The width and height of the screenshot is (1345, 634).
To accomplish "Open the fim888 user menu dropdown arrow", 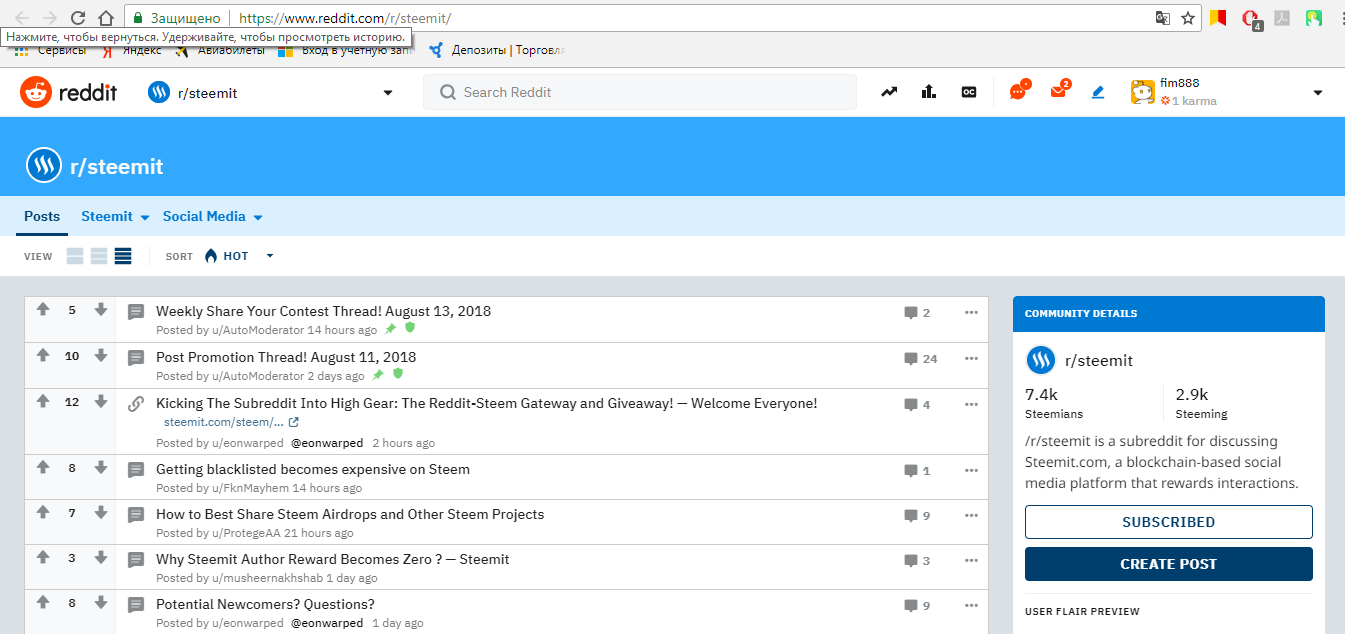I will click(1317, 93).
